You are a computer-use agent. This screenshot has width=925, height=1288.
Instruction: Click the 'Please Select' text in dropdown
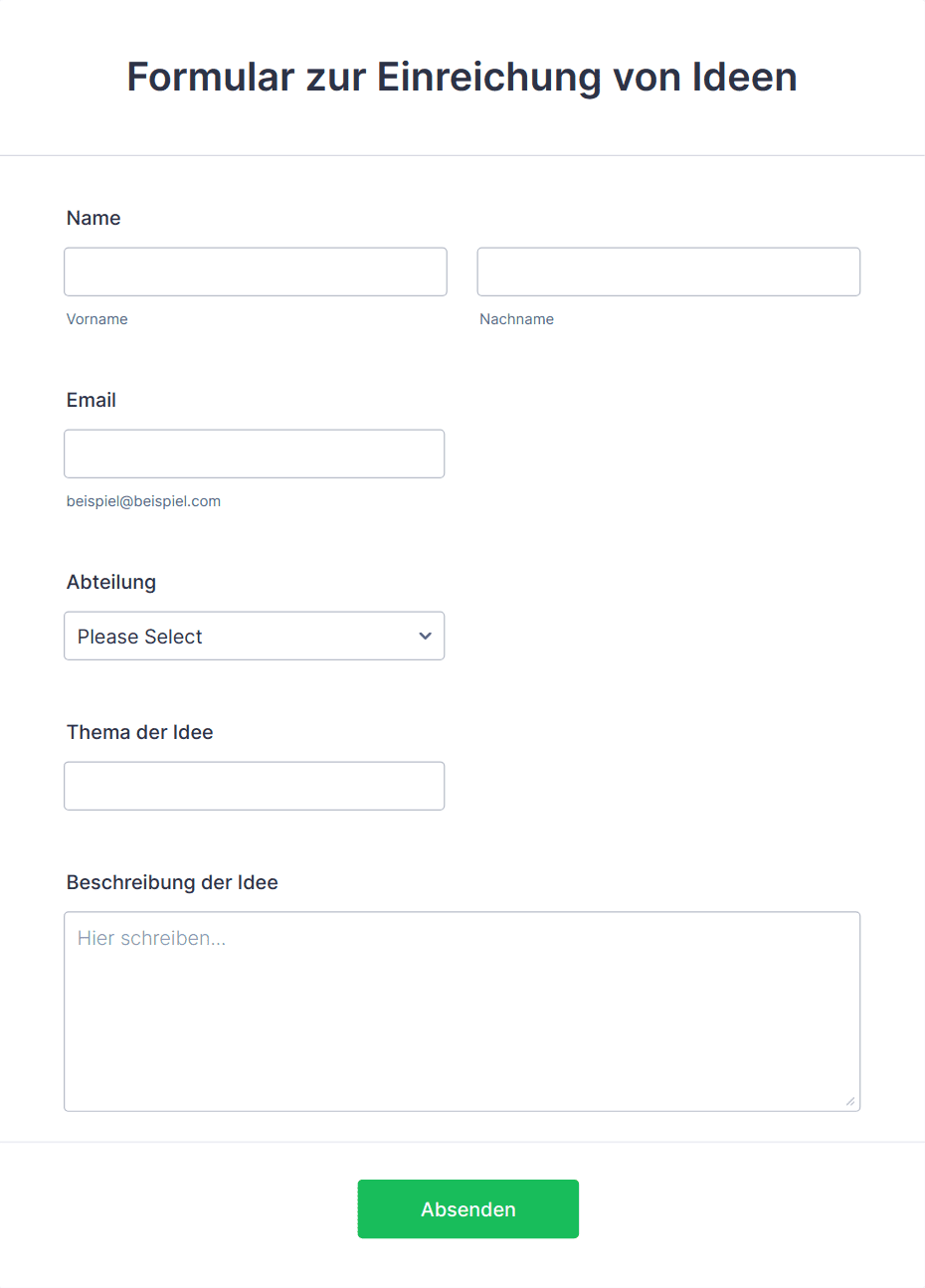pyautogui.click(x=140, y=637)
